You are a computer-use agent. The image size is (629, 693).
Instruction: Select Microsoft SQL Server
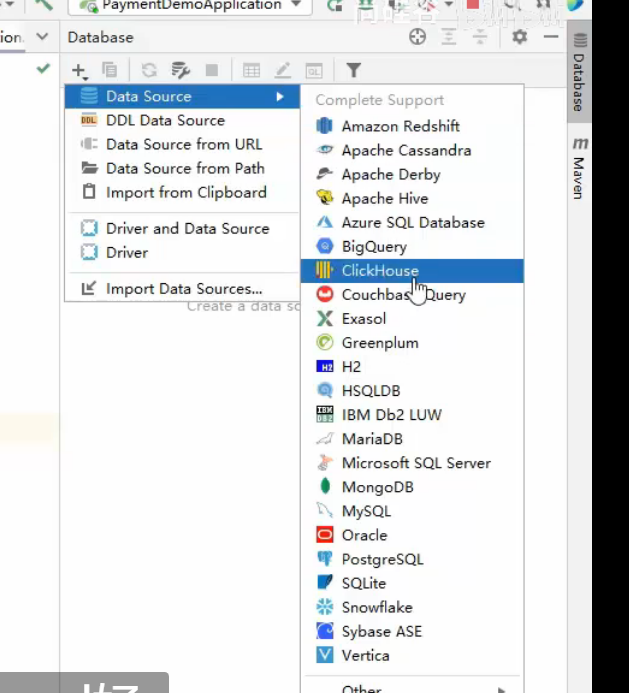[x=412, y=463]
